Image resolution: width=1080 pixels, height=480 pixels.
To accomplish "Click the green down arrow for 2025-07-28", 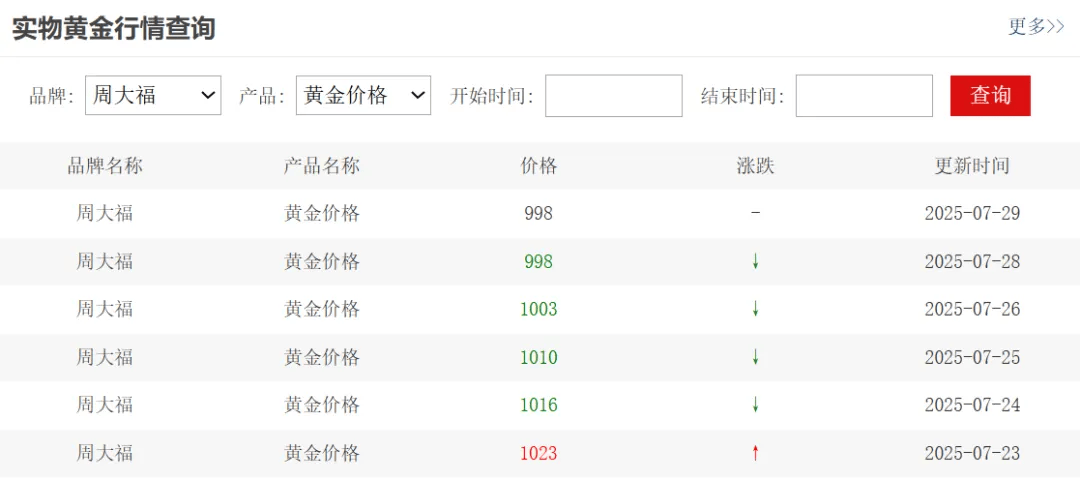I will tap(756, 262).
